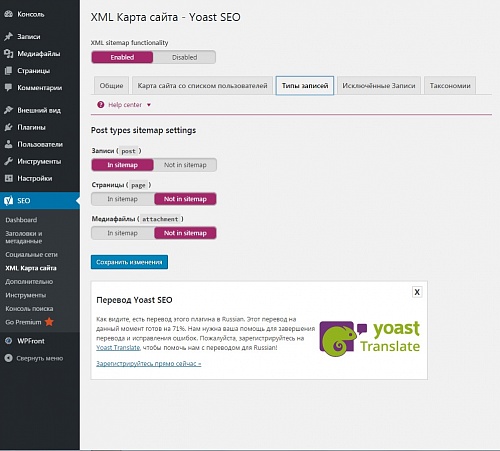
Task: Click the Инструменты wrench icon
Action: point(8,161)
